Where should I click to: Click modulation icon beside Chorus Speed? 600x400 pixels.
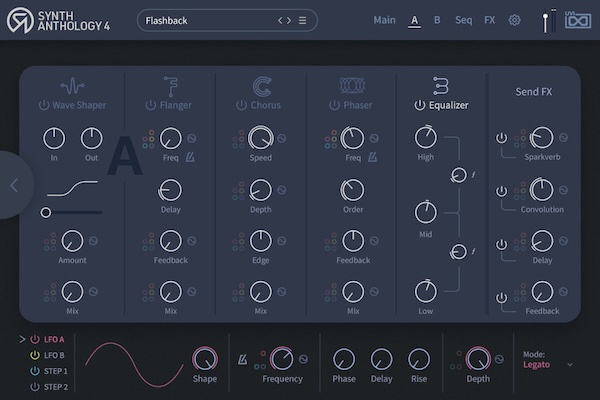[x=282, y=138]
